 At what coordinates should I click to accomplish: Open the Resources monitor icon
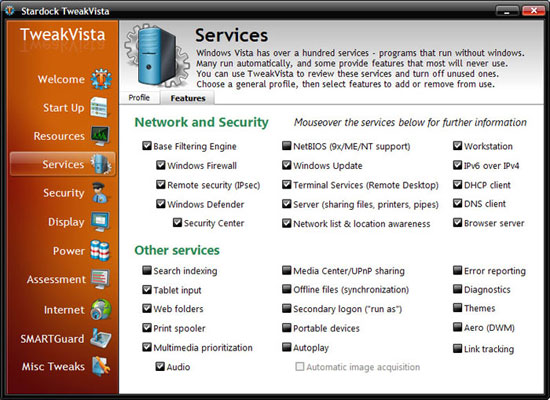(x=100, y=136)
